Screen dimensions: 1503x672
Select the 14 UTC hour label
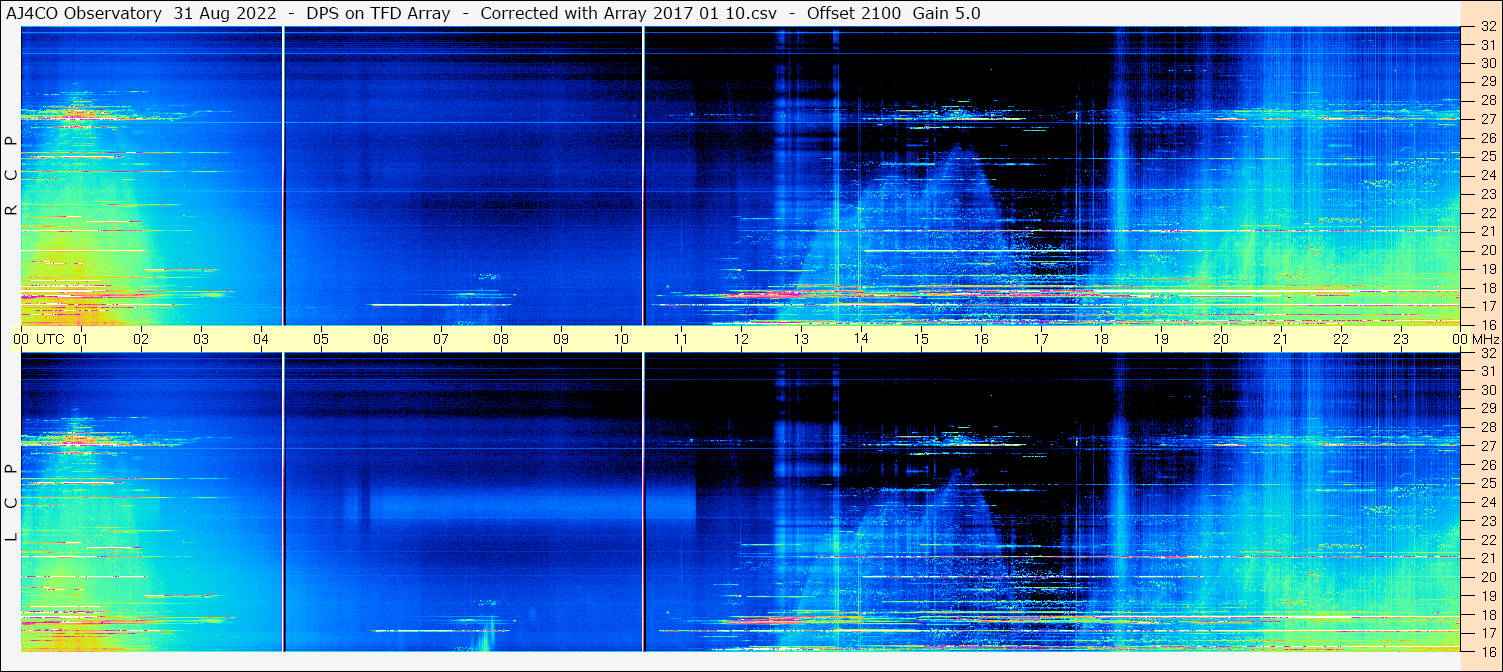coord(861,339)
